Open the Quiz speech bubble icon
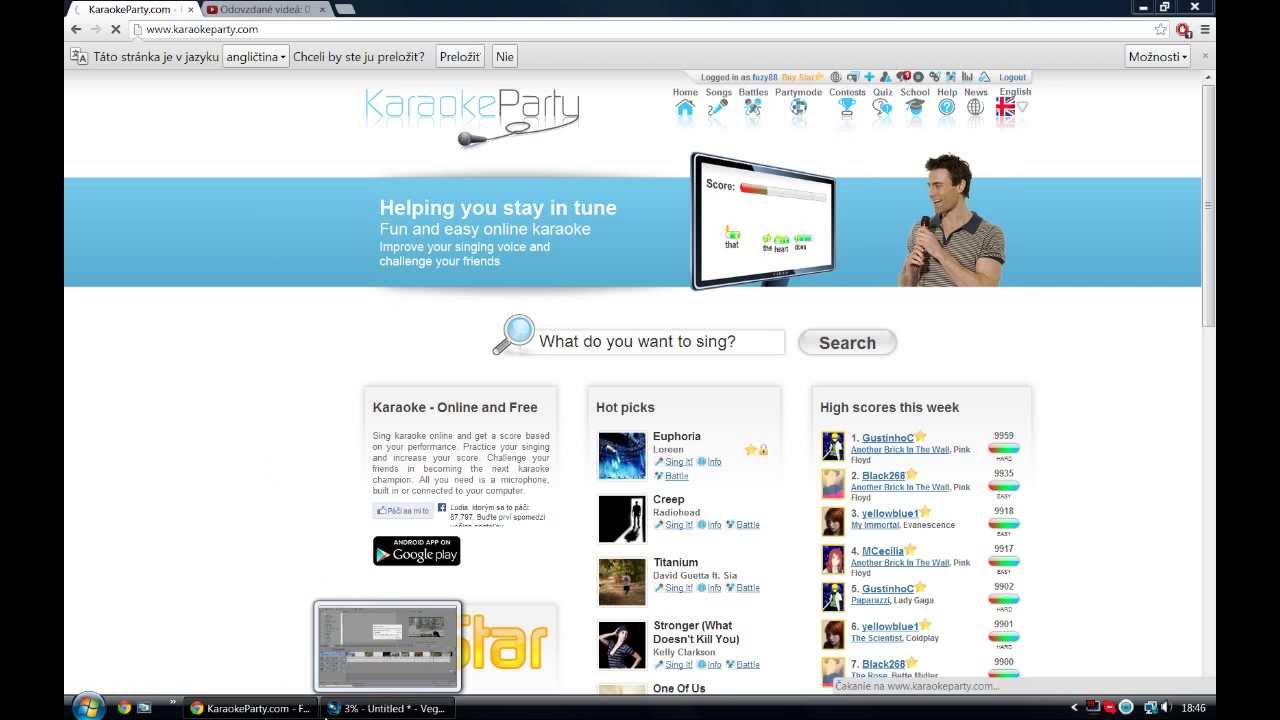This screenshot has height=720, width=1280. 882,108
